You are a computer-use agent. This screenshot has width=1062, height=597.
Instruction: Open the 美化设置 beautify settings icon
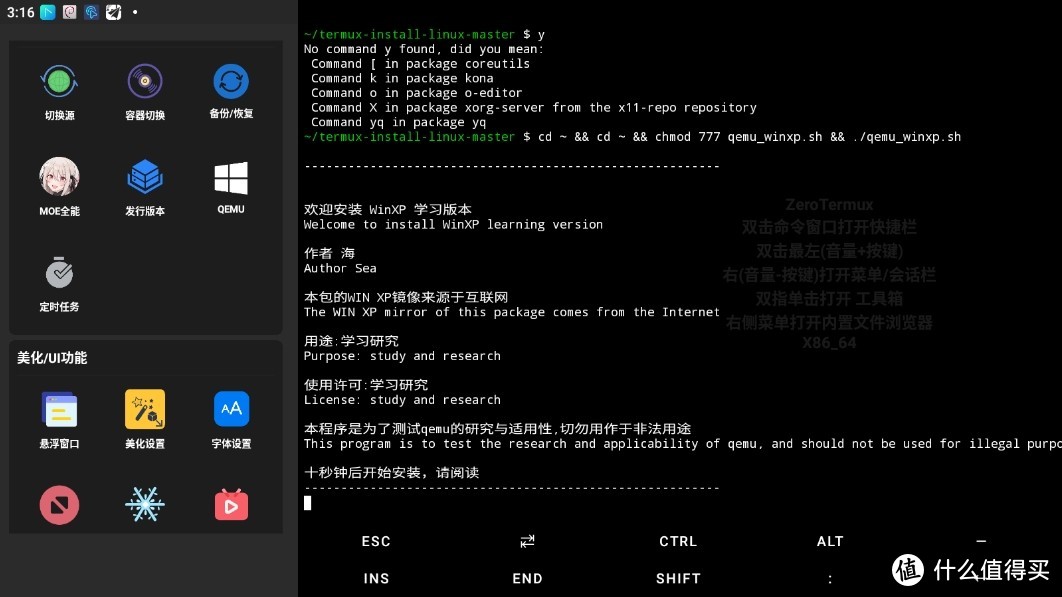click(145, 409)
